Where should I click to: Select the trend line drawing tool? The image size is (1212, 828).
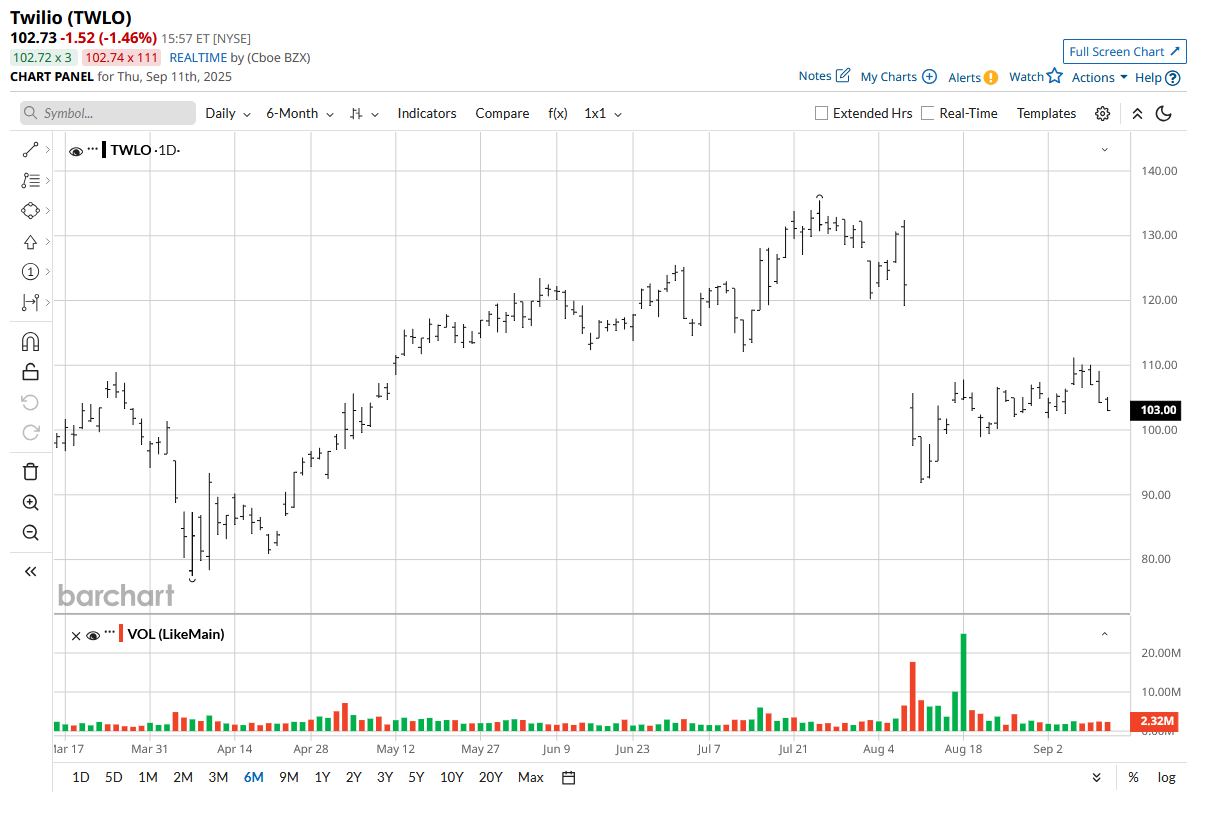(30, 150)
